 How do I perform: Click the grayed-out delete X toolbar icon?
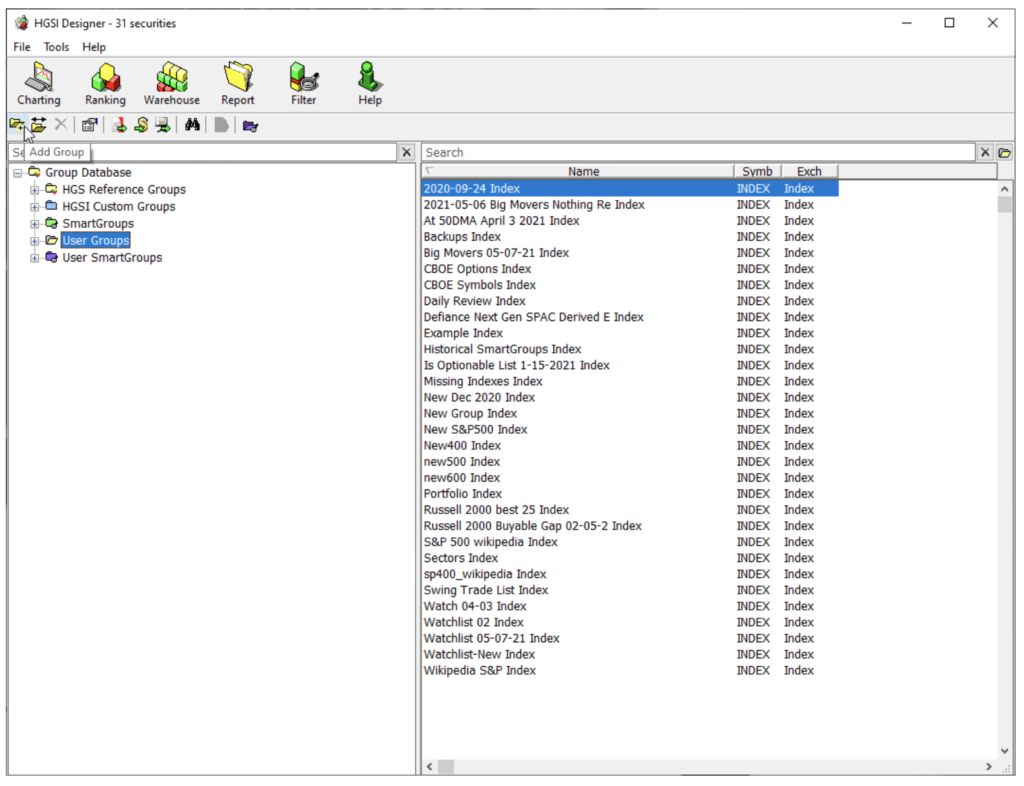61,125
